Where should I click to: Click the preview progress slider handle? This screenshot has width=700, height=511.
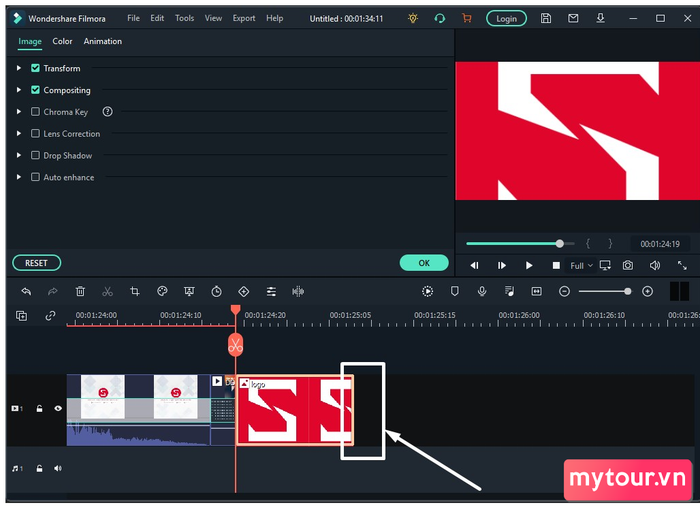pyautogui.click(x=560, y=244)
